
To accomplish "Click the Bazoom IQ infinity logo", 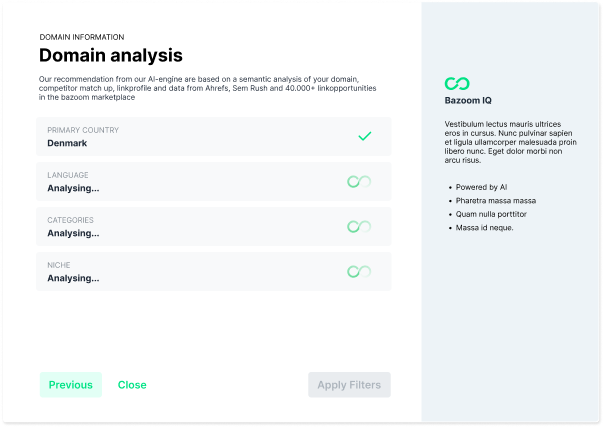I will tap(457, 83).
